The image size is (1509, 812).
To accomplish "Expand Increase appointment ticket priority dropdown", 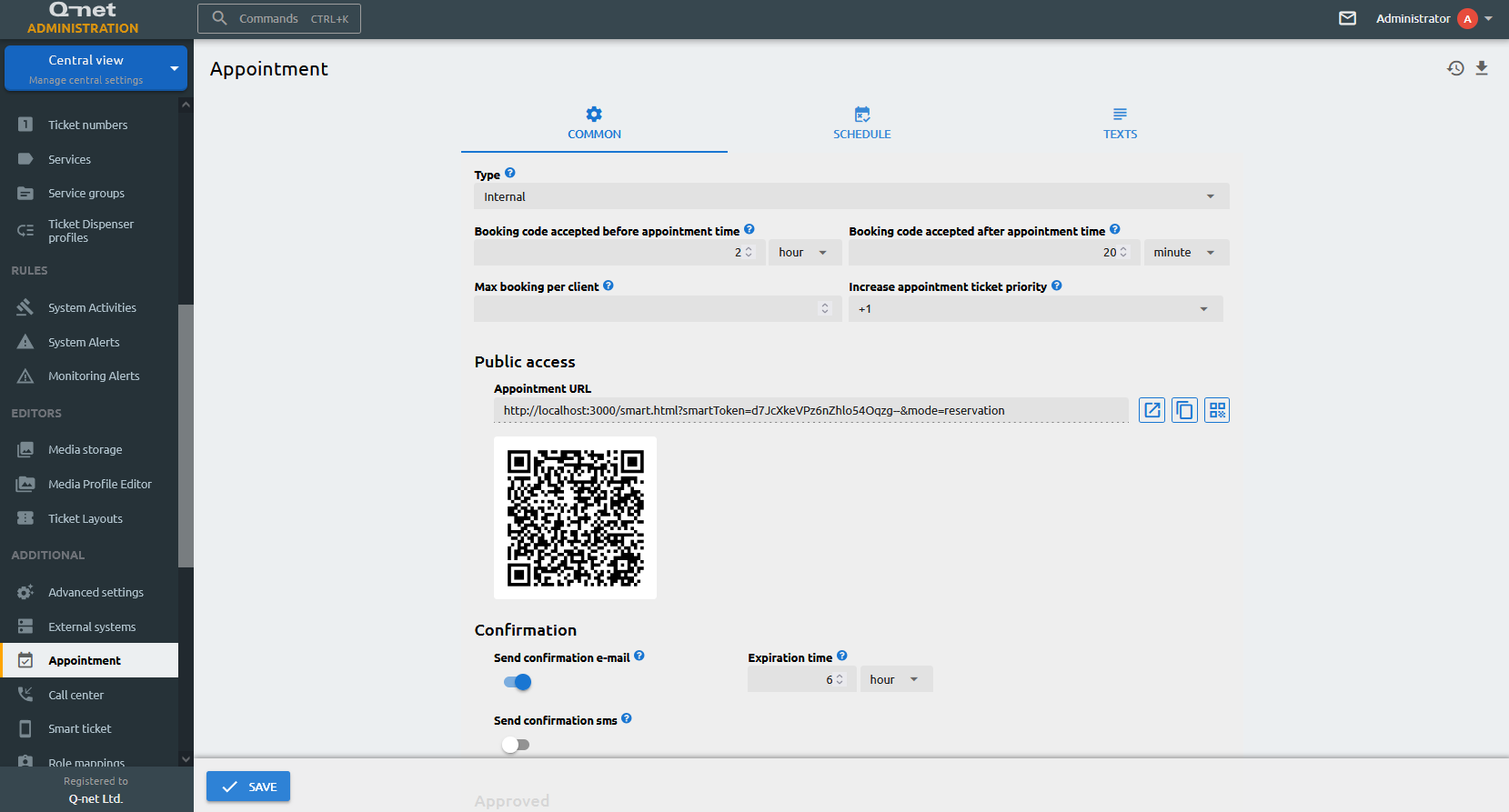I will pyautogui.click(x=1035, y=309).
